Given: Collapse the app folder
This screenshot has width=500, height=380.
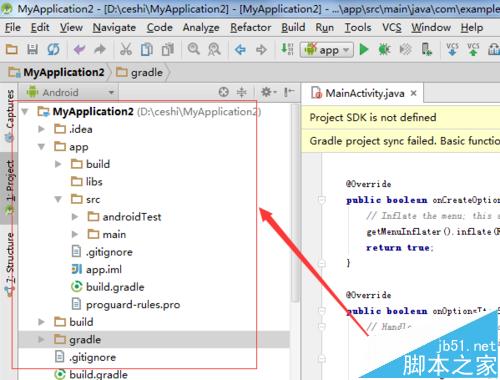Looking at the screenshot, I should [x=41, y=147].
